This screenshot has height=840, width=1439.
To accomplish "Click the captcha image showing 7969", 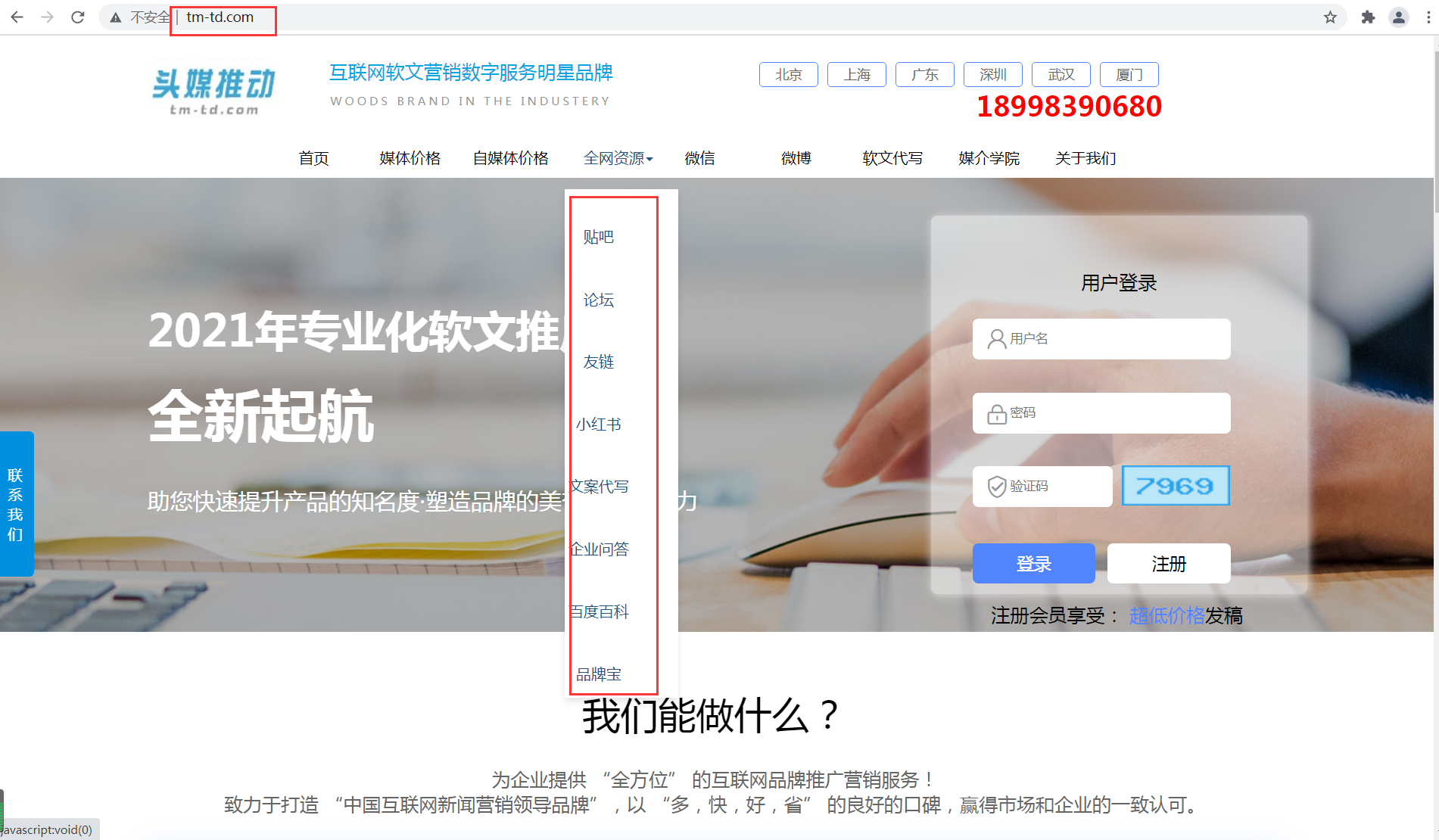I will tap(1175, 485).
